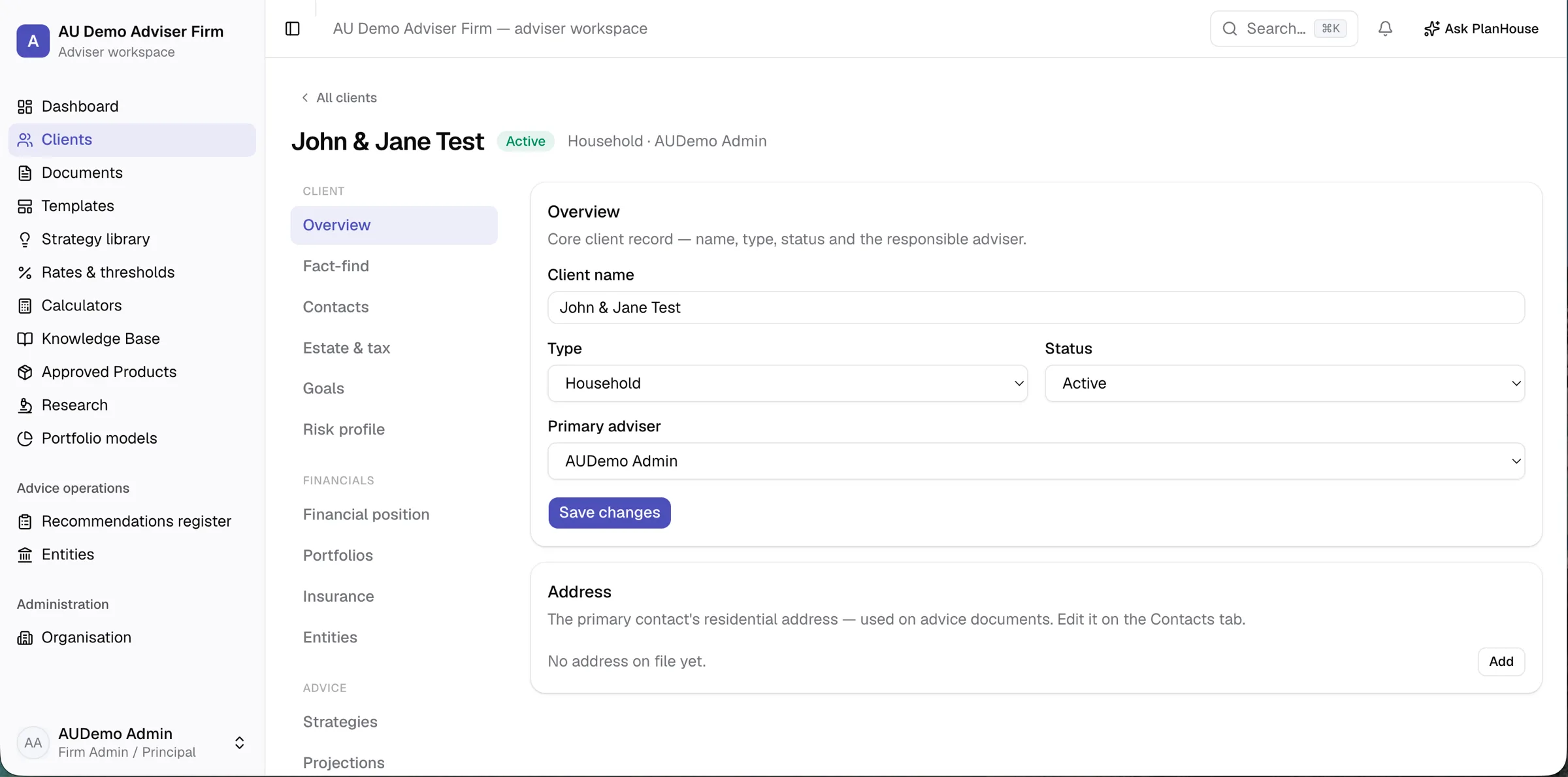Open the Fact-find tab
This screenshot has height=777, width=1568.
tap(394, 266)
